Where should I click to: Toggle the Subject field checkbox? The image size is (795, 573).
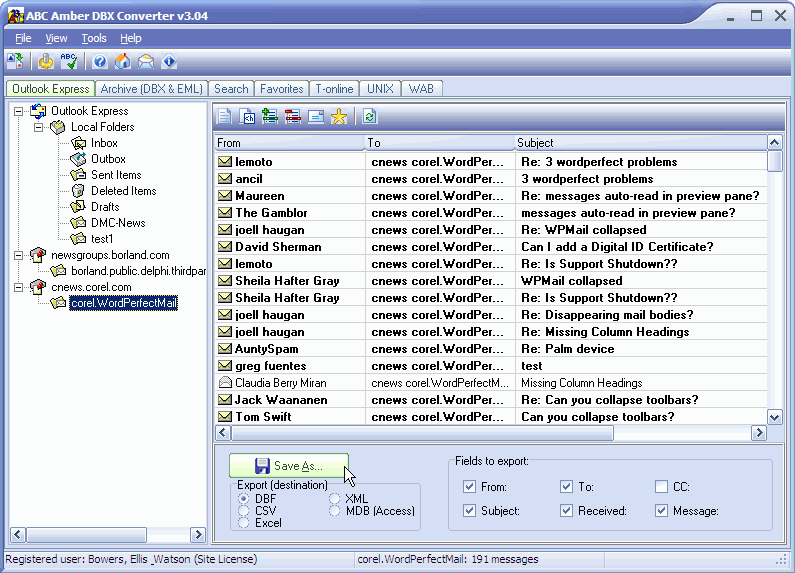coord(469,510)
